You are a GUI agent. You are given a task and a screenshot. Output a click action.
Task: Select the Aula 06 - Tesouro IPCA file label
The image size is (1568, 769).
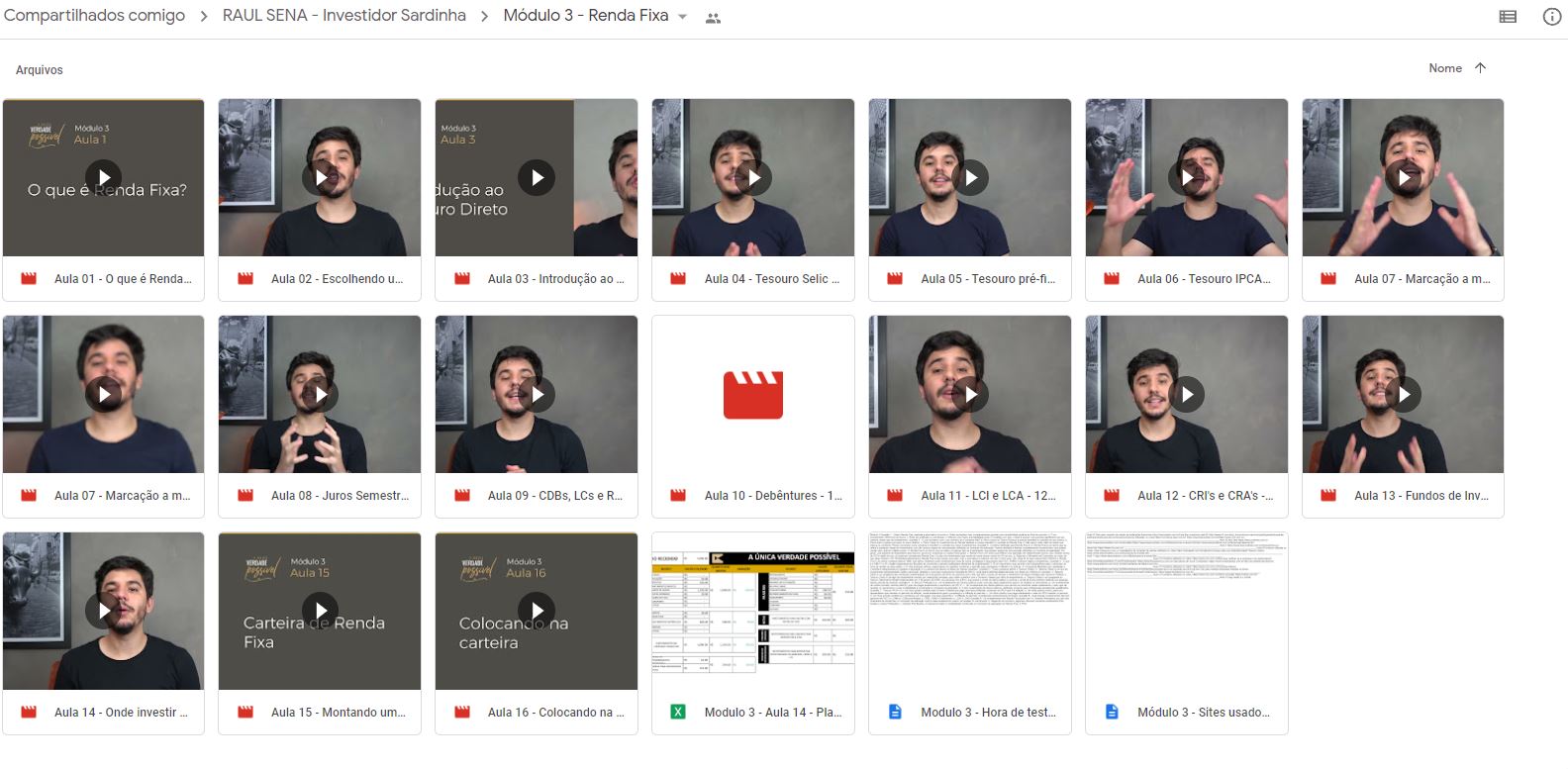(1204, 279)
